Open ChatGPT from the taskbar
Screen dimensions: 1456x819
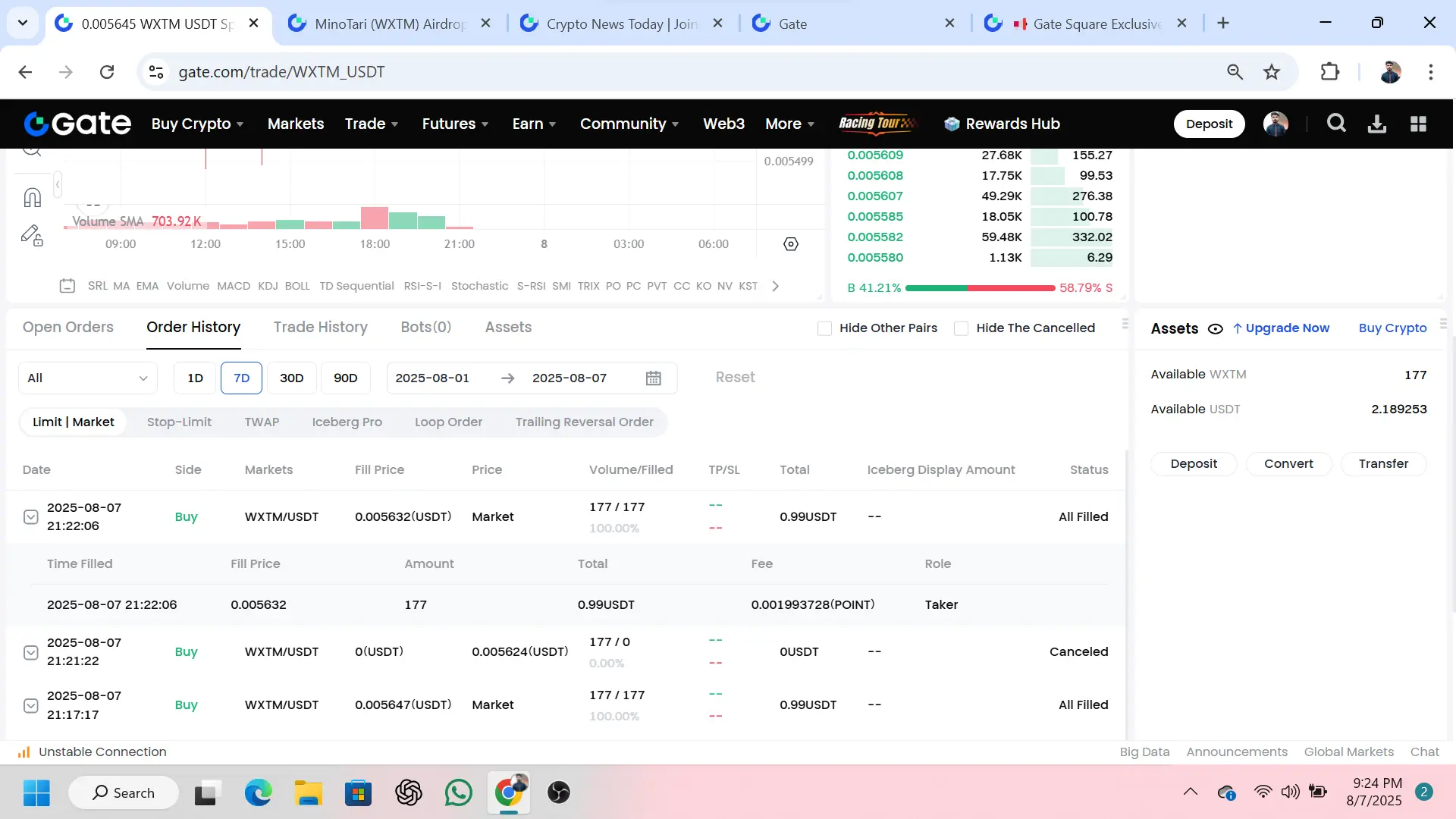pos(409,792)
